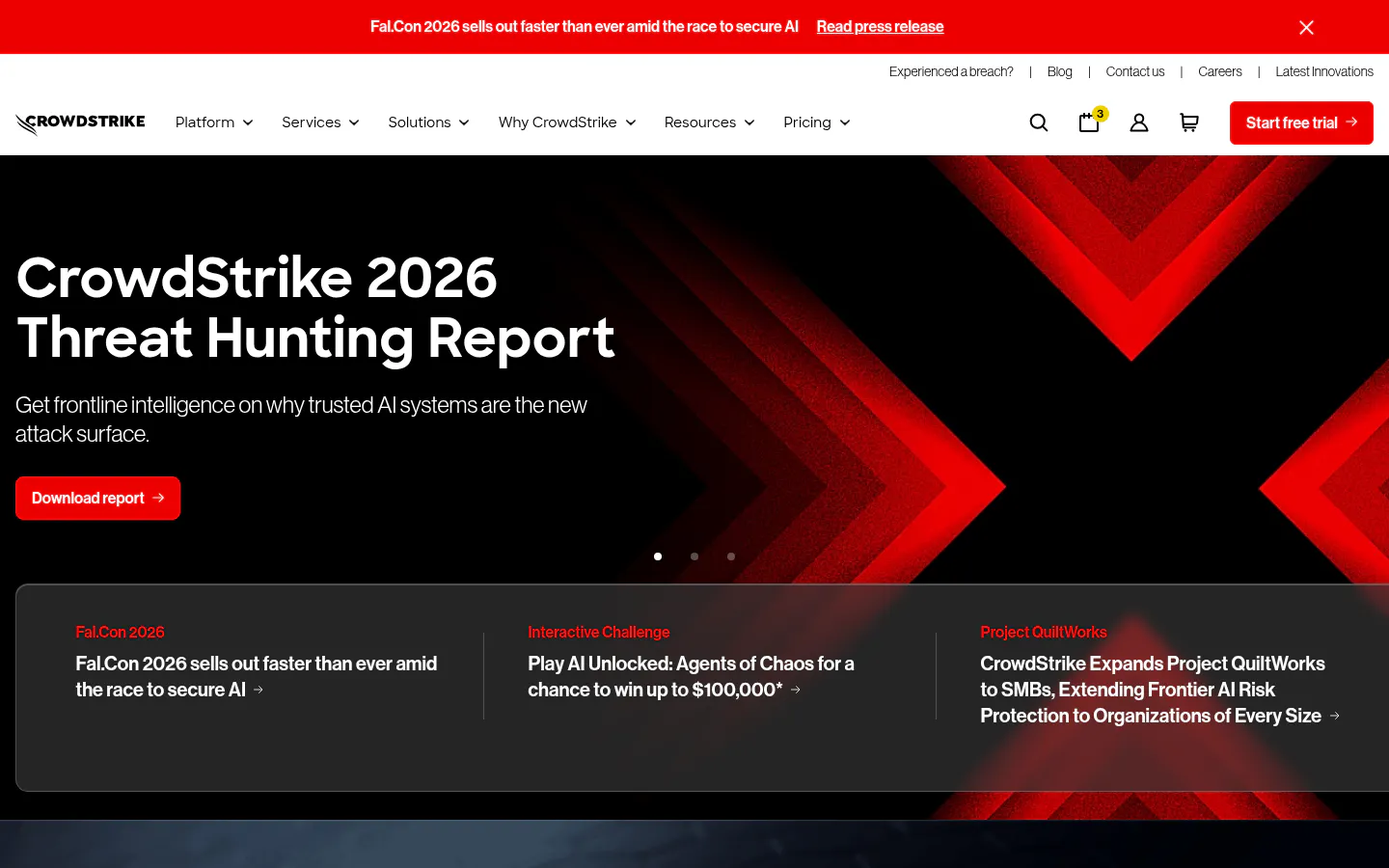
Task: Click the banner text about Fal.Con selling out
Action: 585,27
